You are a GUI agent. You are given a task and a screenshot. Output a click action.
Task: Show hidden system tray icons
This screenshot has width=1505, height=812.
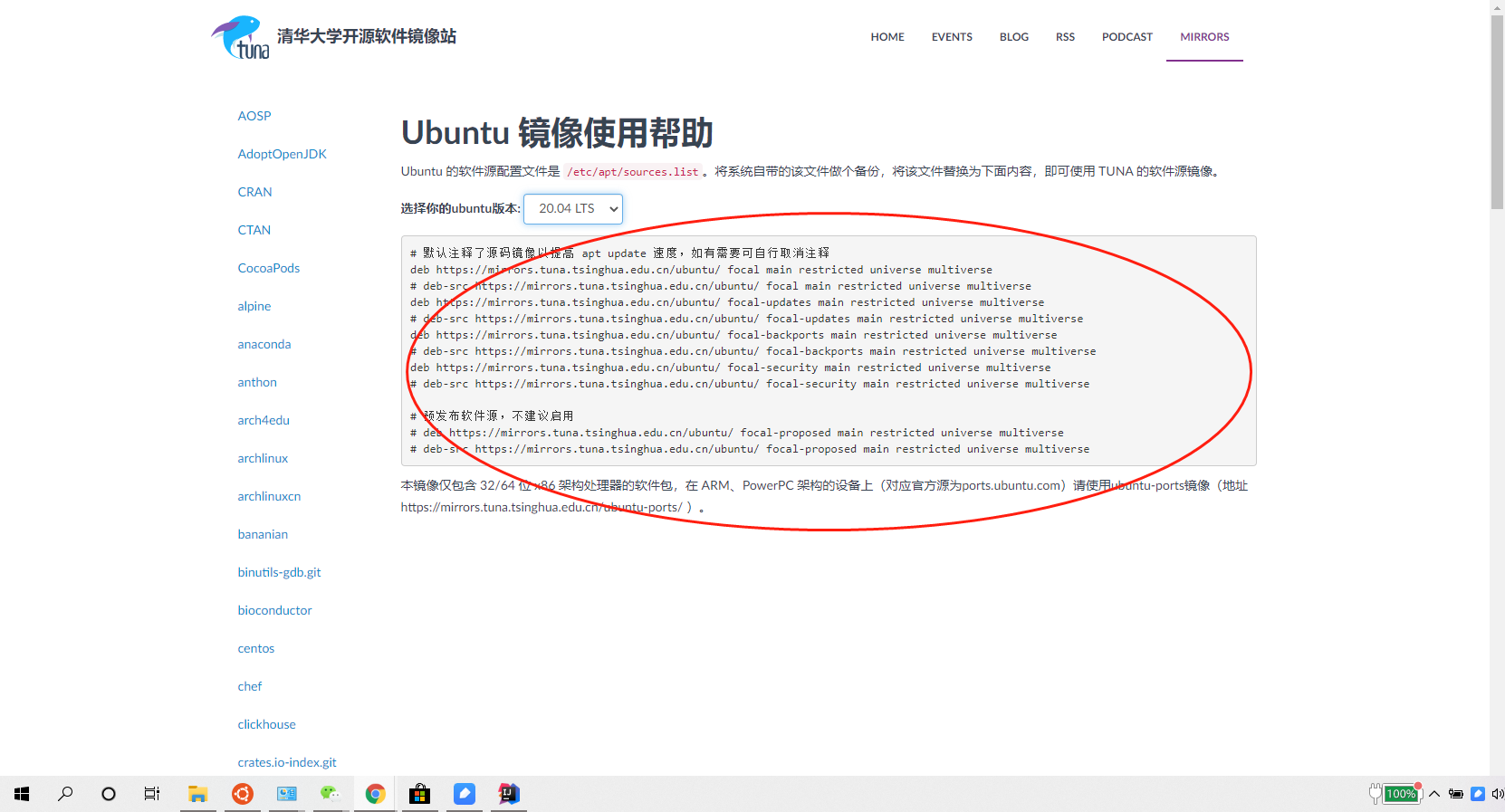(x=1434, y=794)
